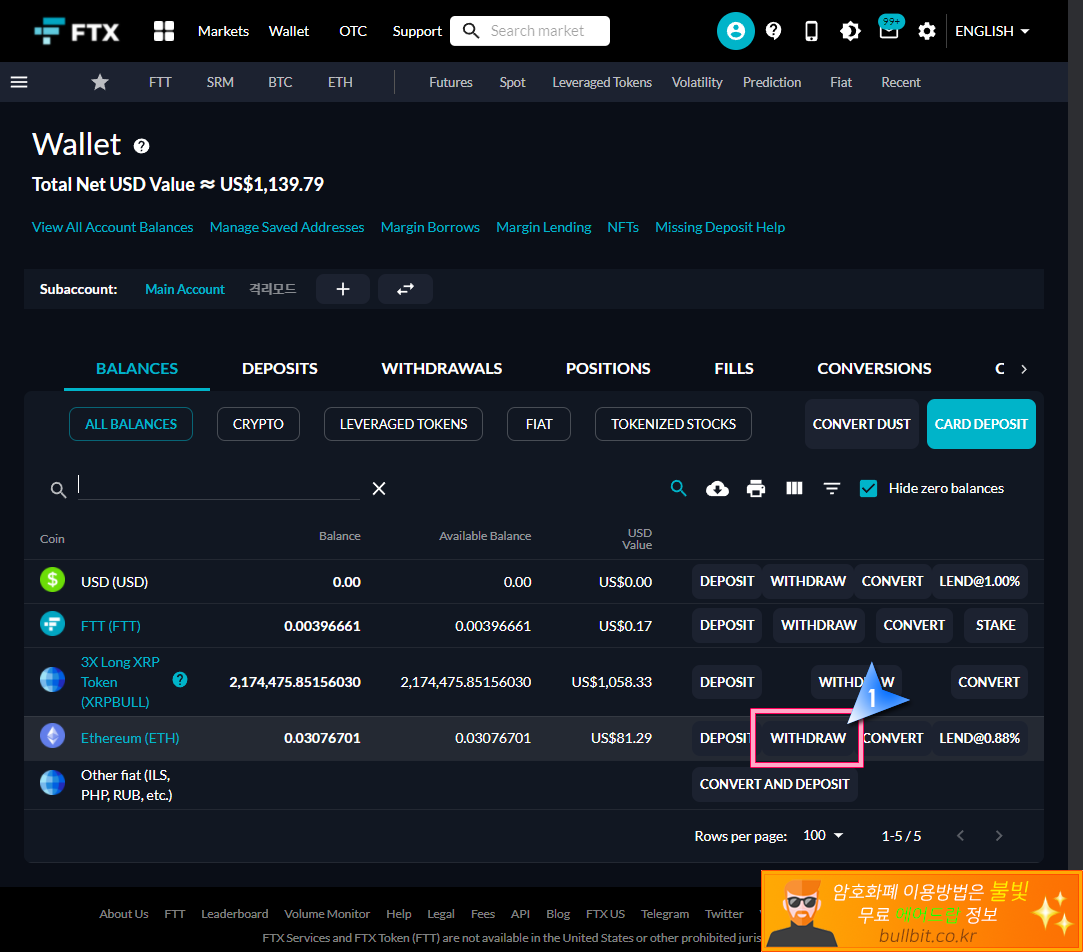Open the help question mark icon in header

[x=774, y=31]
